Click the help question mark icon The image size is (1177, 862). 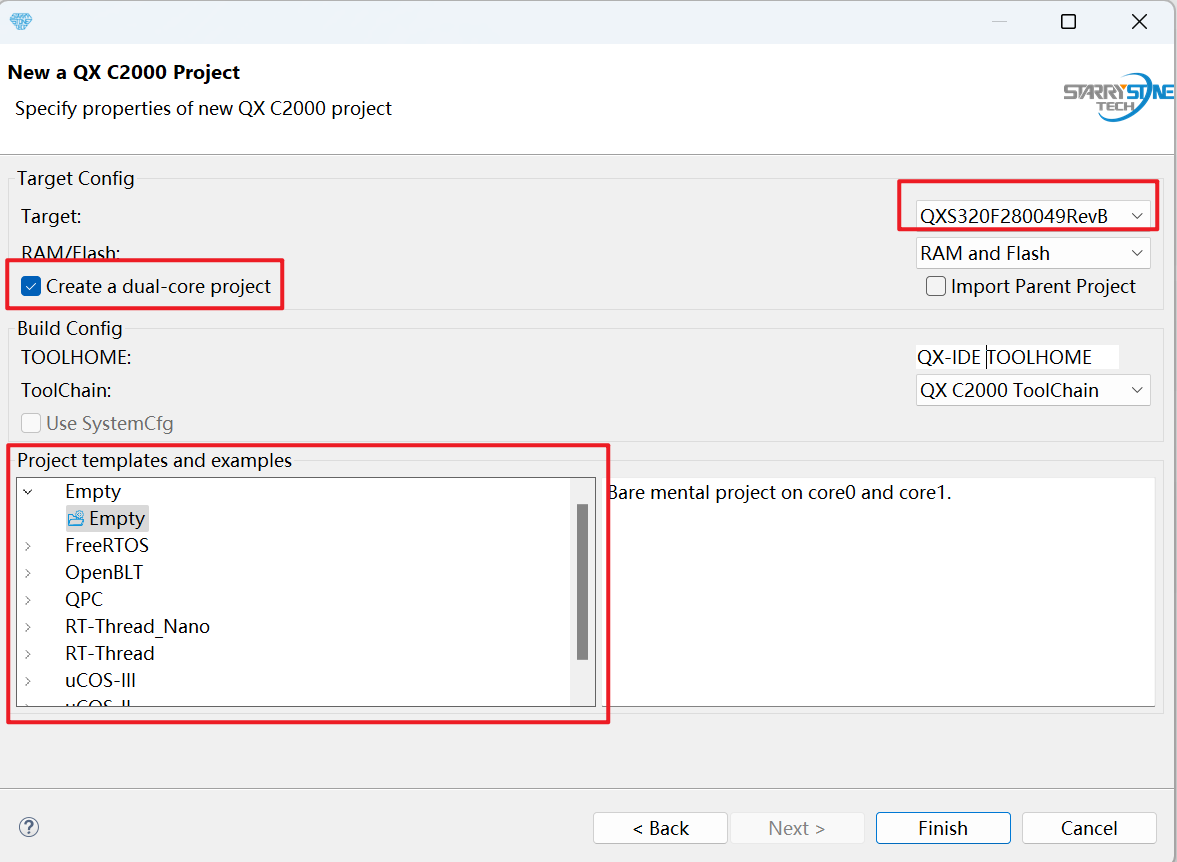coord(29,827)
